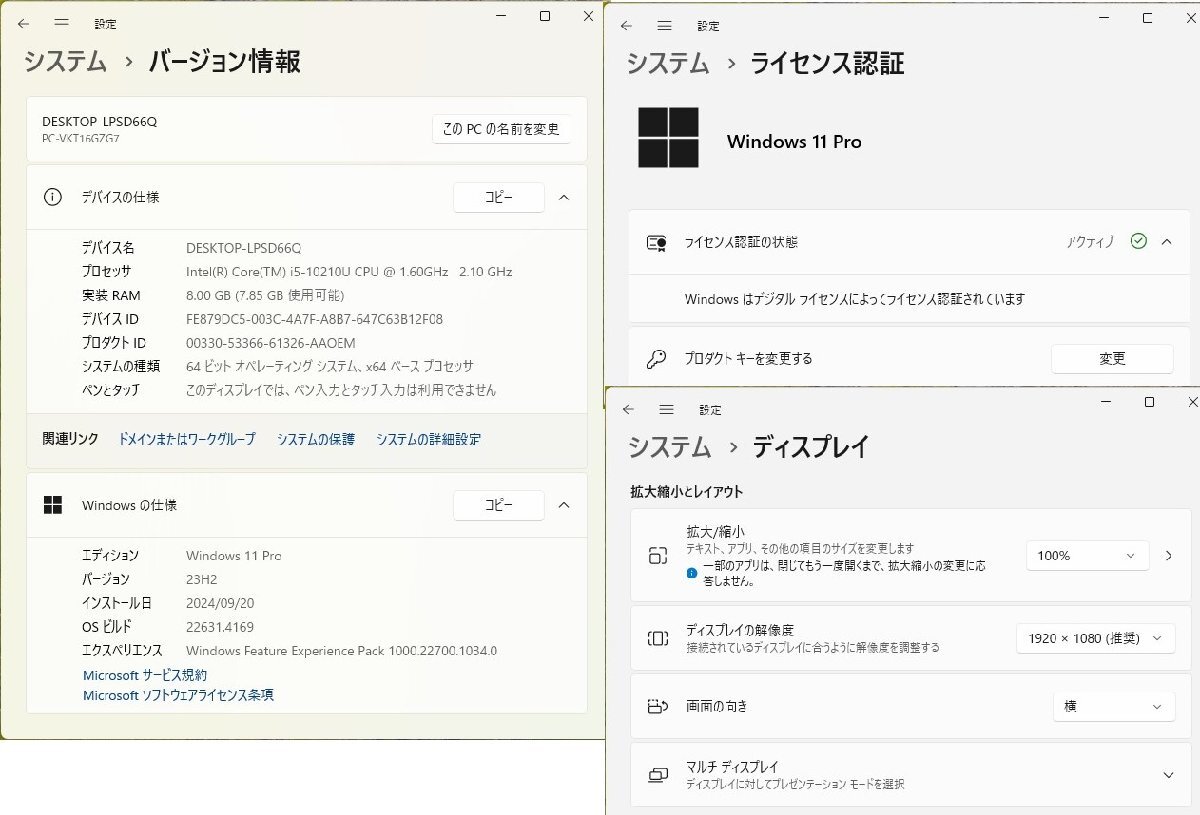Expand the マルチ ディスプレイ section
Viewport: 1200px width, 815px height.
coord(1167,775)
